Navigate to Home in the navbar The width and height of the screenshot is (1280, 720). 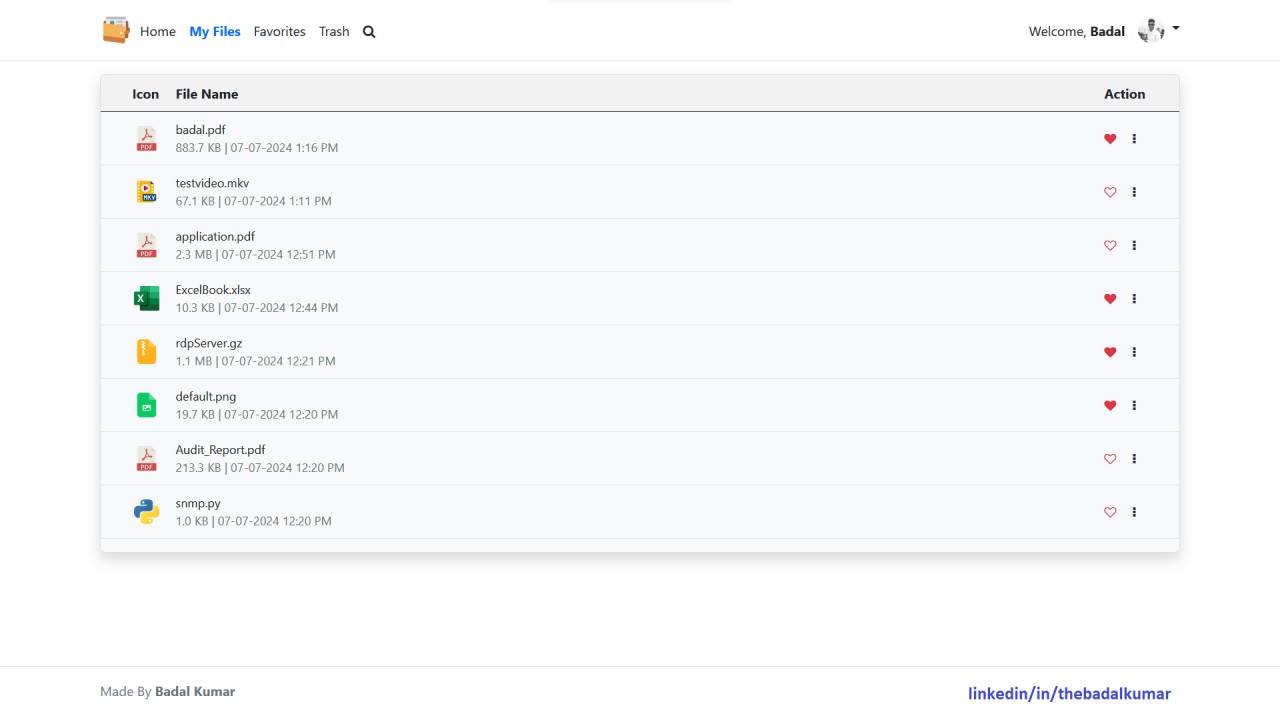[158, 32]
